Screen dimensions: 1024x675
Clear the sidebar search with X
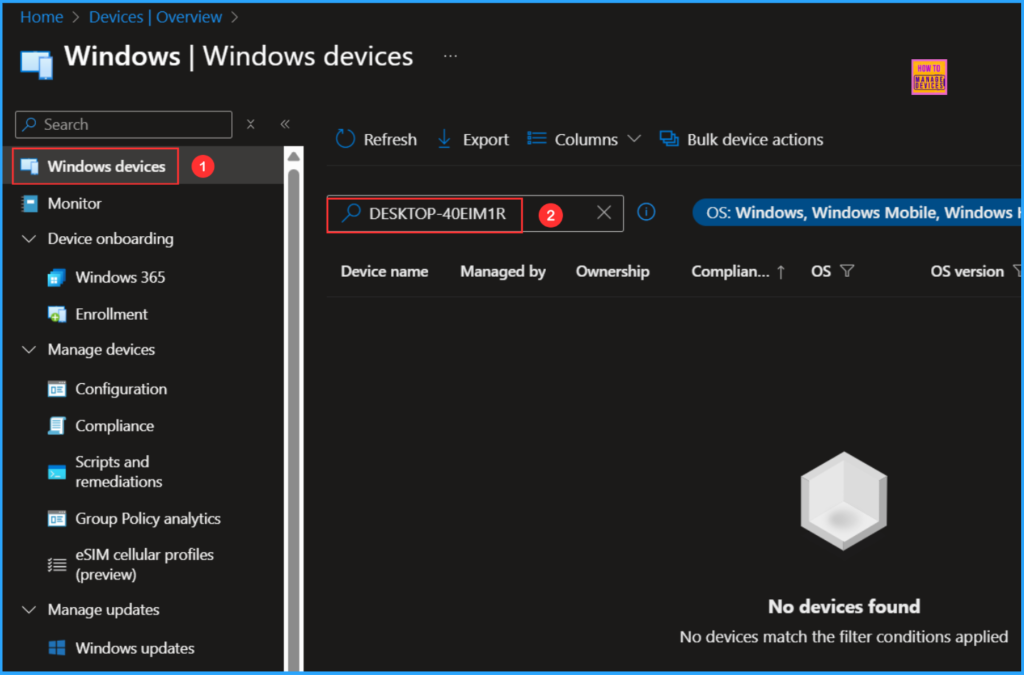coord(250,124)
